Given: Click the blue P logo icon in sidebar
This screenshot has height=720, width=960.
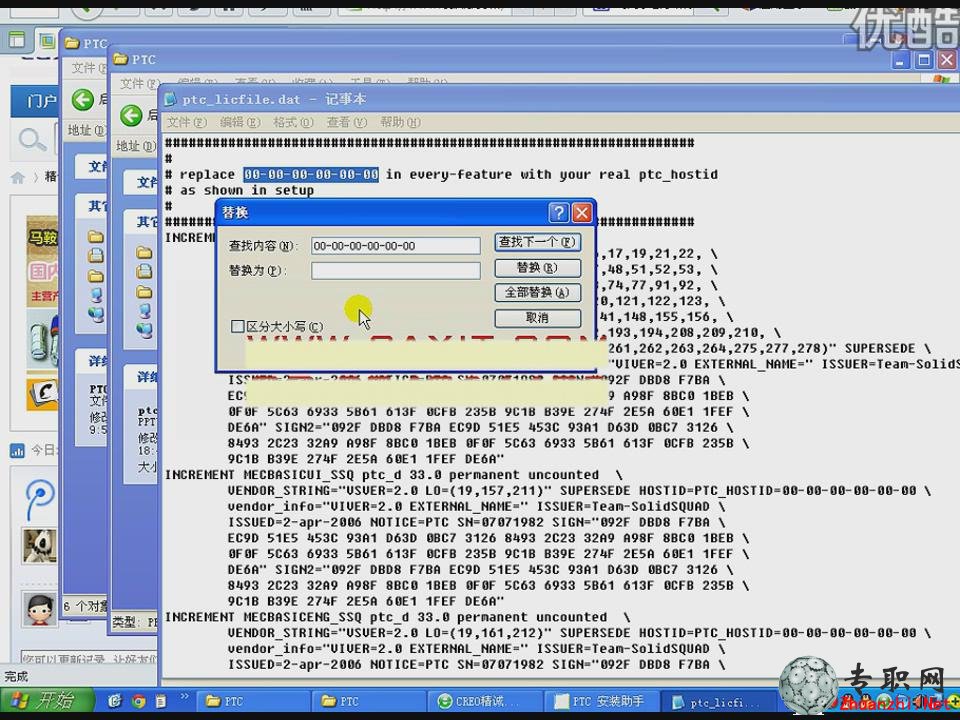Looking at the screenshot, I should [x=40, y=498].
